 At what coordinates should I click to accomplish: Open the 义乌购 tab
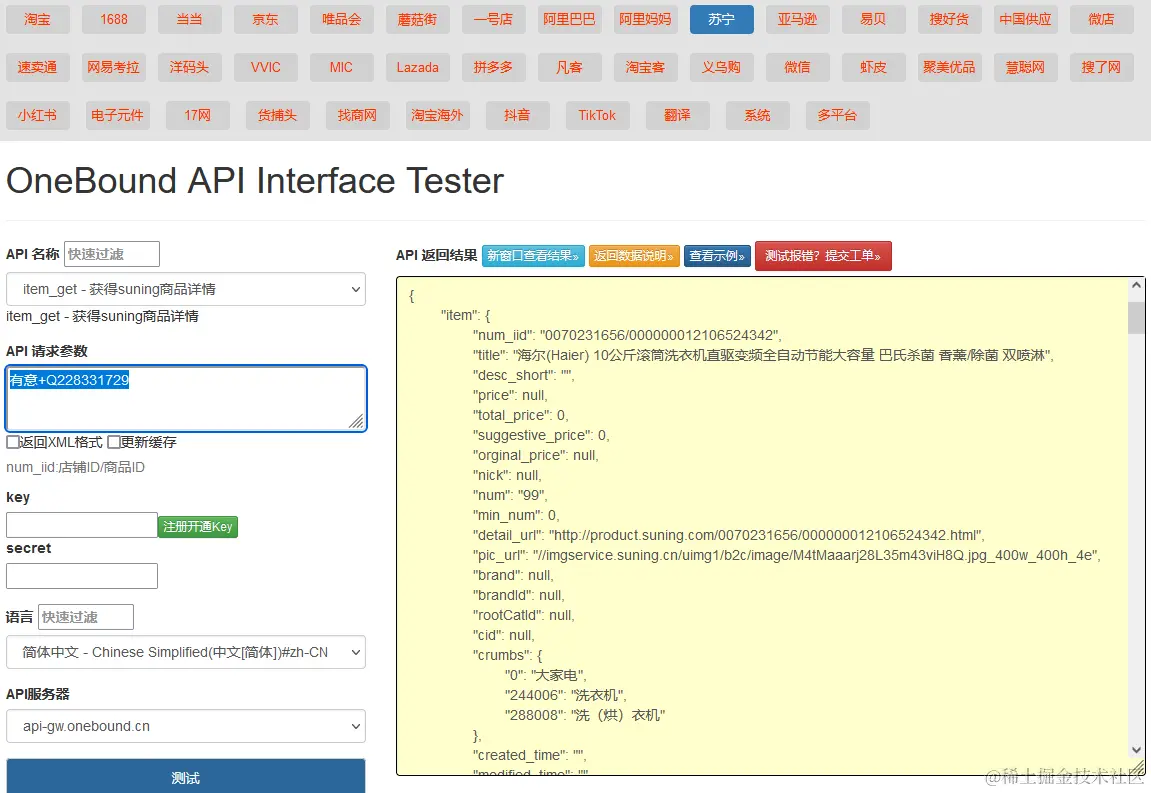[722, 68]
